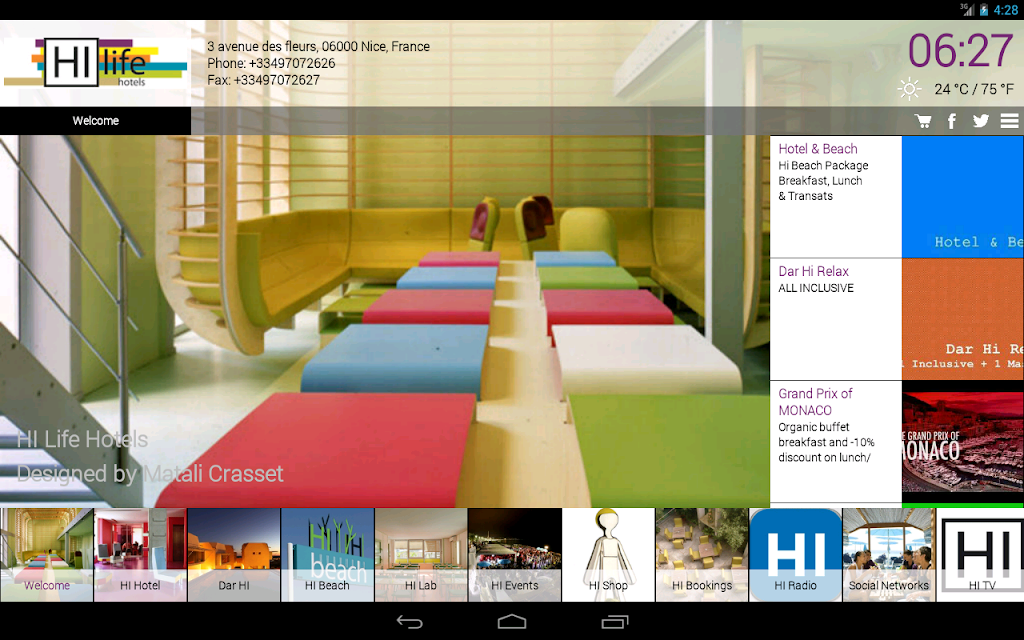Select the Welcome tab in header bar

pos(95,121)
